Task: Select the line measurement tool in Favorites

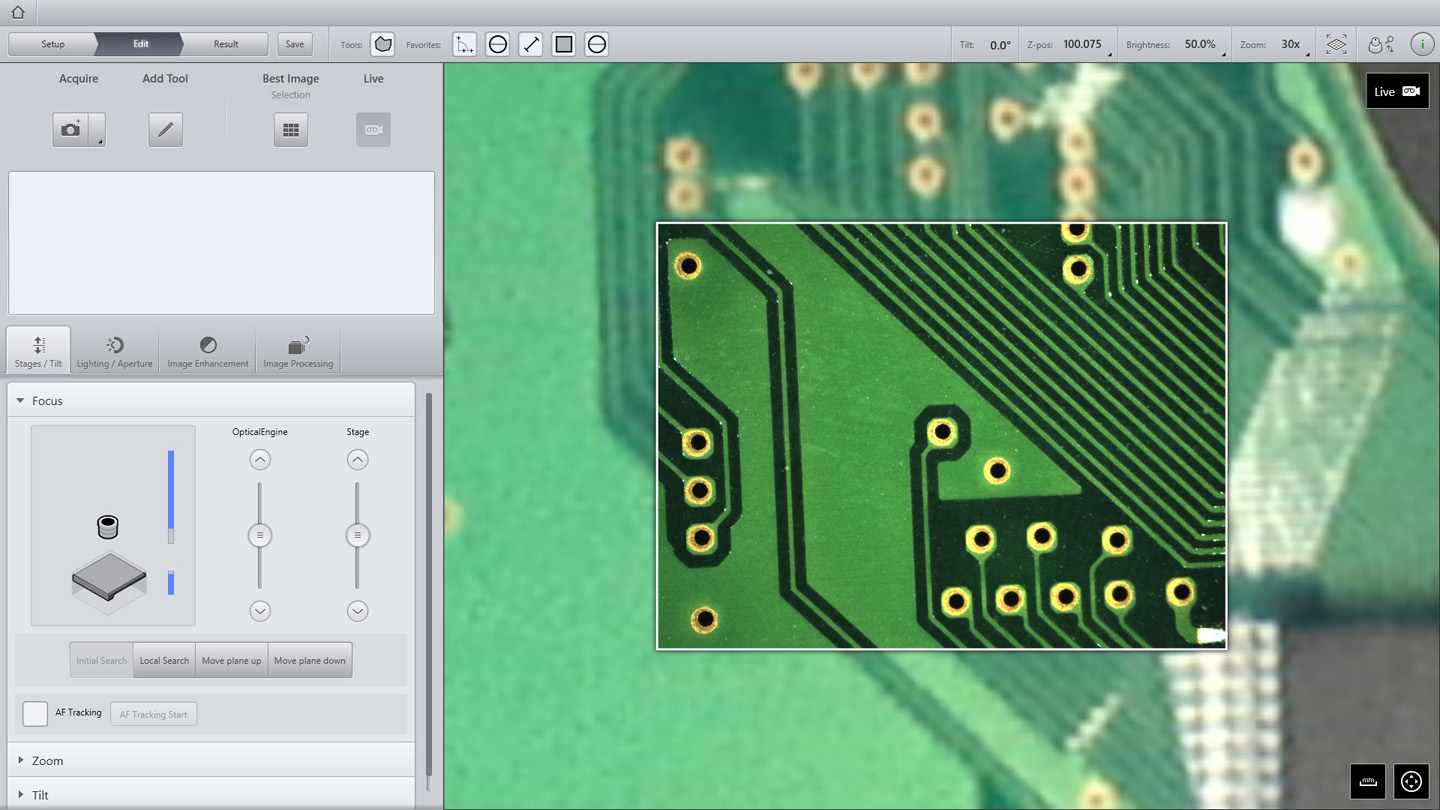Action: point(531,44)
